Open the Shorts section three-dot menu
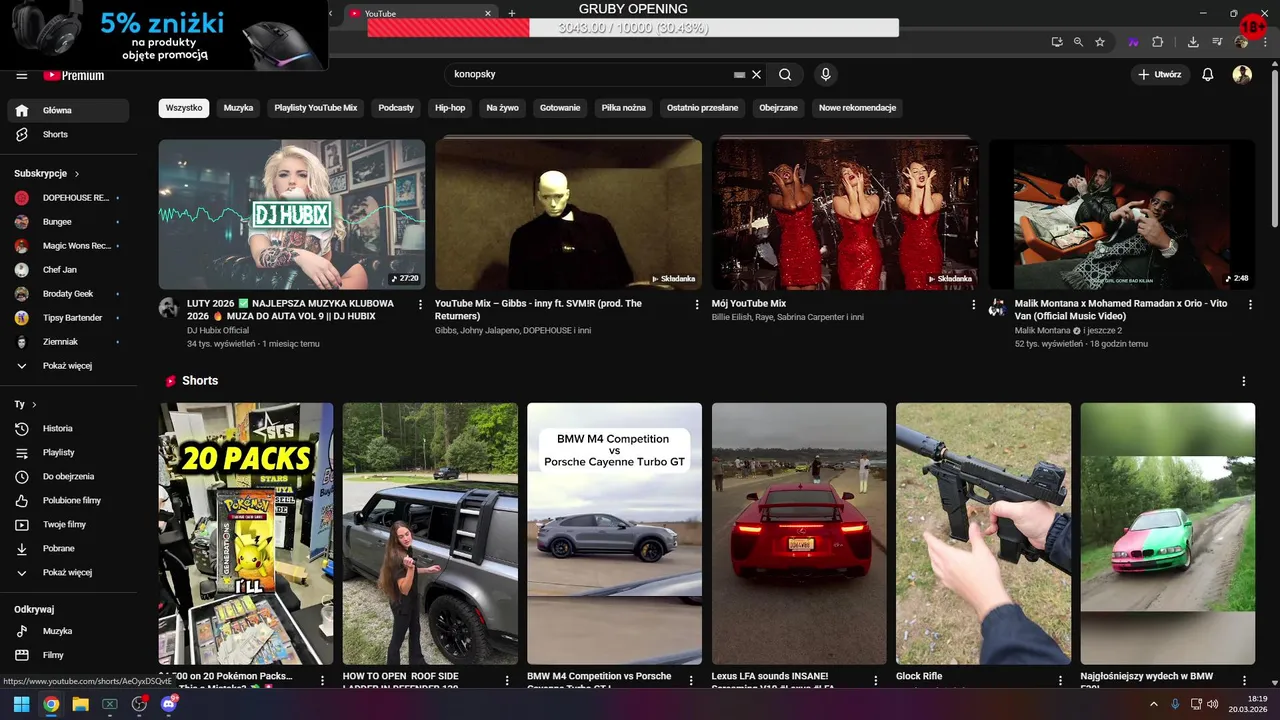 pyautogui.click(x=1244, y=381)
